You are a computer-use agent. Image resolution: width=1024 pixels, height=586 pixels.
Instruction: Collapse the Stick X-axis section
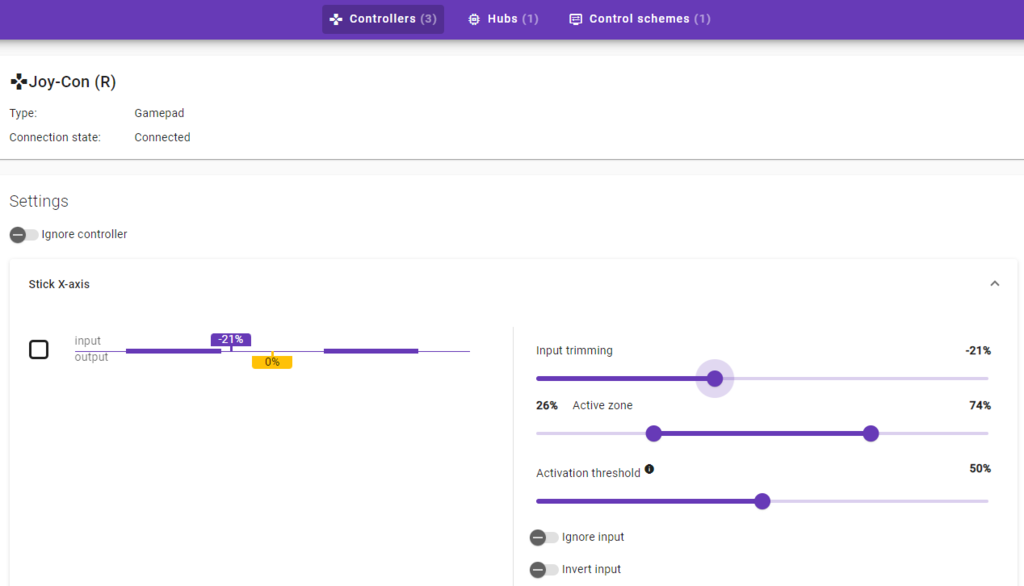tap(995, 283)
